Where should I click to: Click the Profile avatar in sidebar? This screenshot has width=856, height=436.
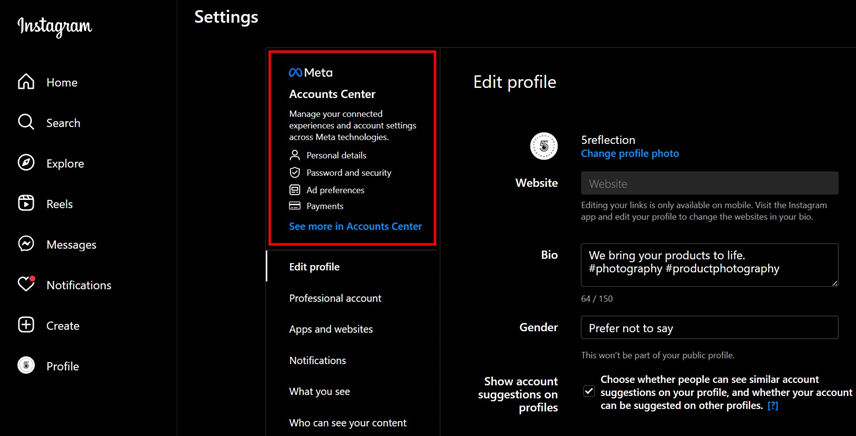26,366
